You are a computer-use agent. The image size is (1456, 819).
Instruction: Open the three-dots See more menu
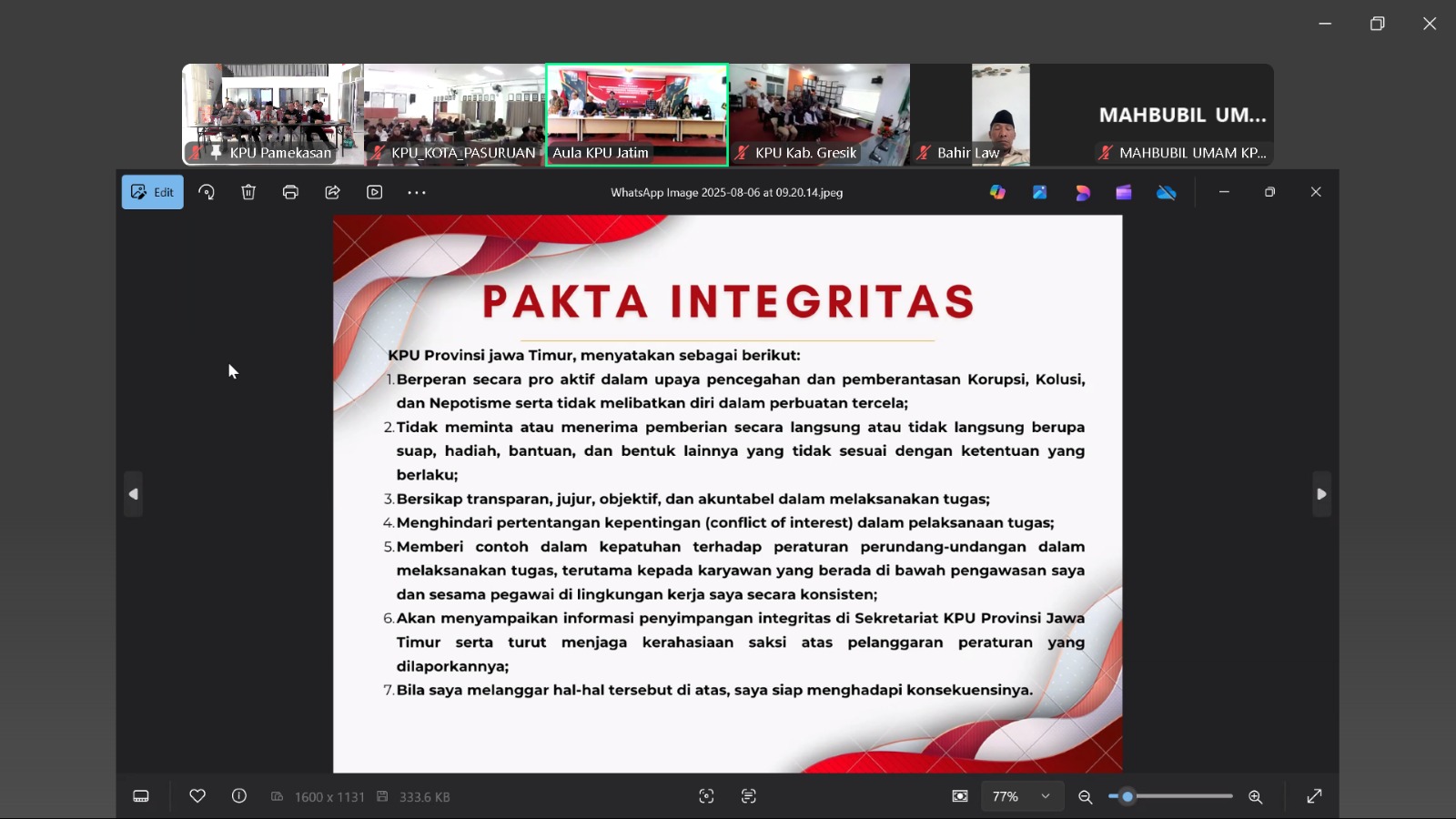[x=417, y=192]
